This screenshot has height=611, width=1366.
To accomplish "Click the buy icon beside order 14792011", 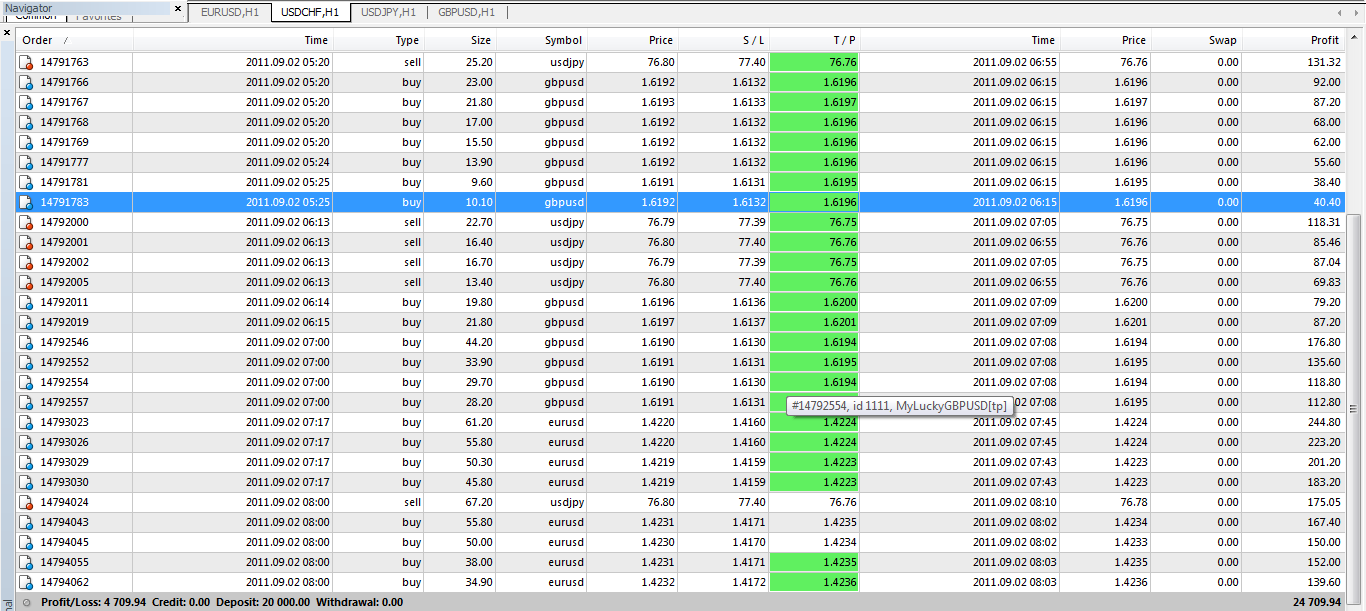I will tap(27, 302).
